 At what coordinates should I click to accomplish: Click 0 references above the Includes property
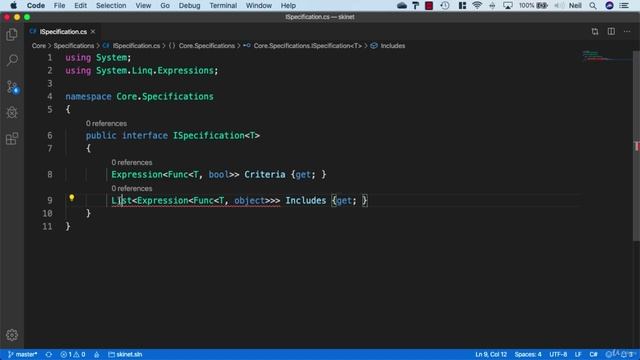coord(131,189)
